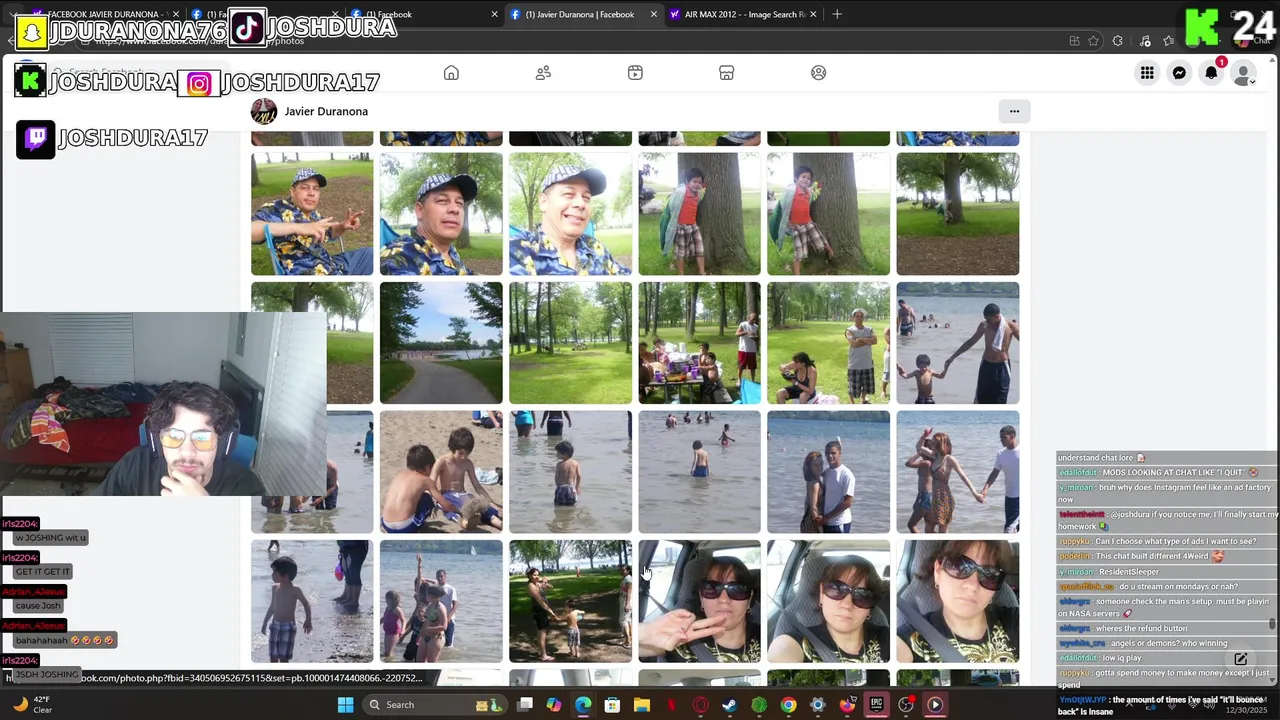Click chat message "wheres the refund button"

(1141, 628)
